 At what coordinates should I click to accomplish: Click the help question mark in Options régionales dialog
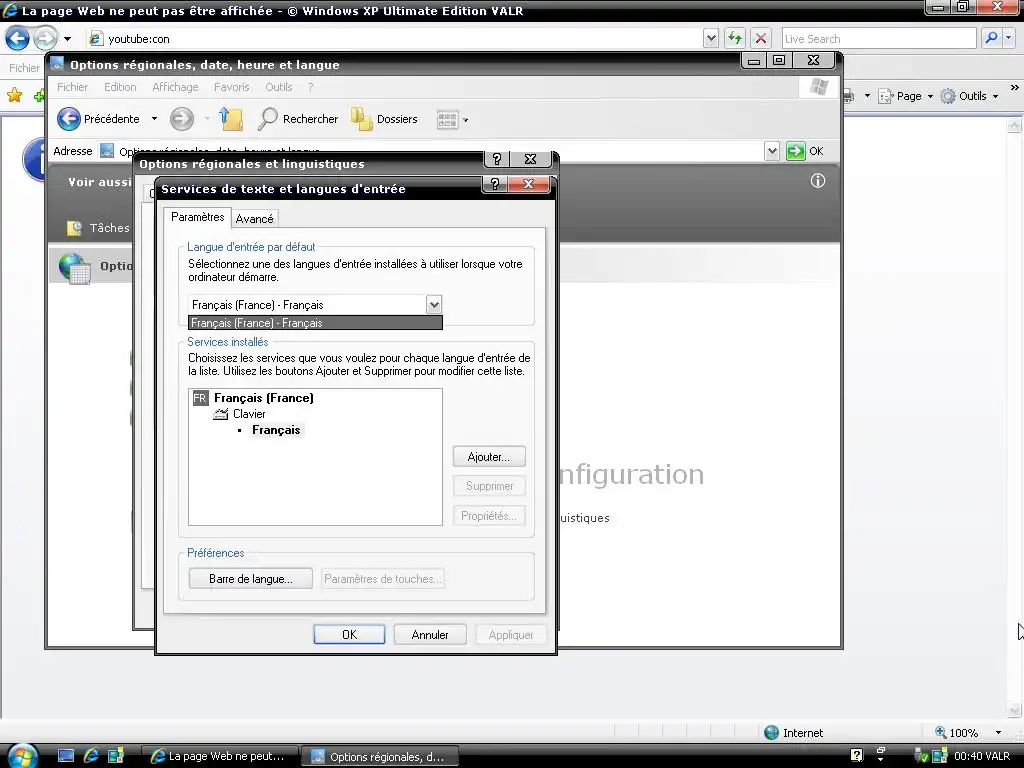click(x=497, y=159)
